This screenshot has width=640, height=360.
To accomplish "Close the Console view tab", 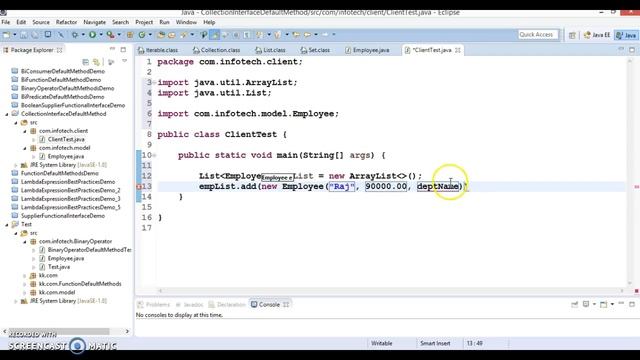I will click(x=286, y=305).
